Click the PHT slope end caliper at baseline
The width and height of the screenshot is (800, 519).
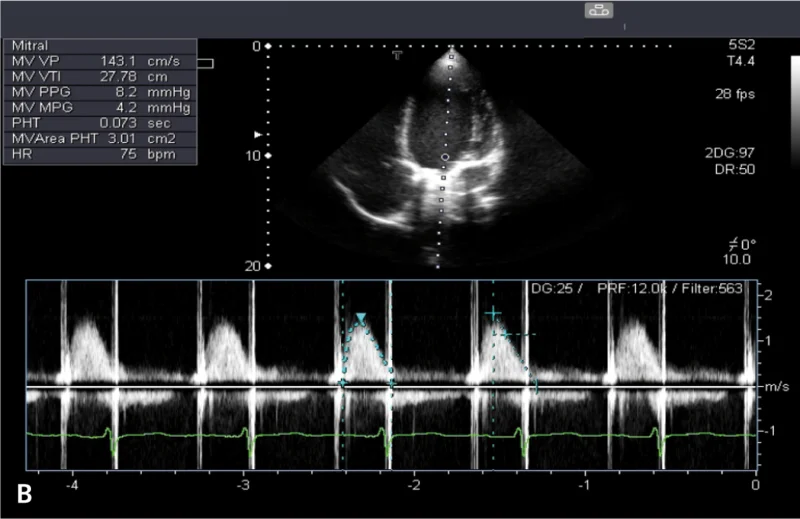(x=536, y=387)
